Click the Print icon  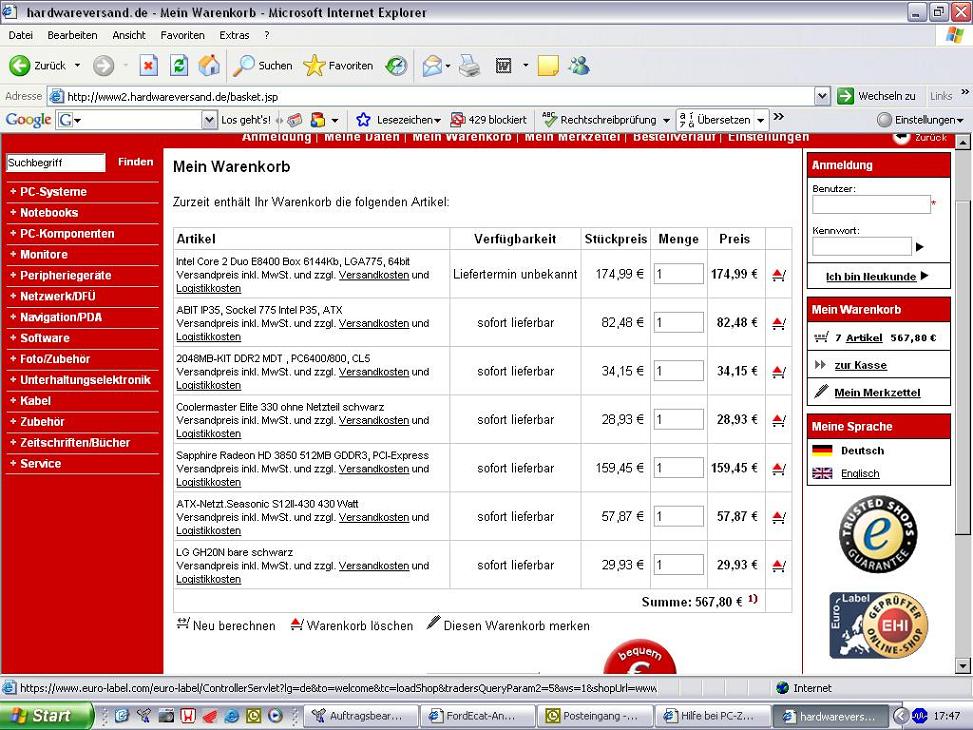pos(470,65)
